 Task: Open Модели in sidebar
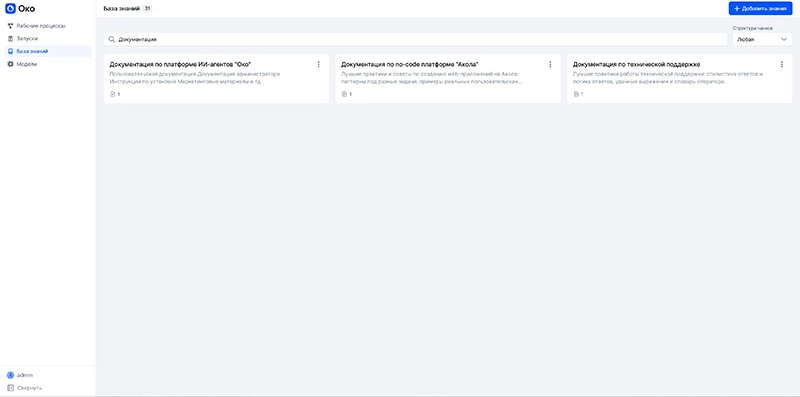[48, 64]
